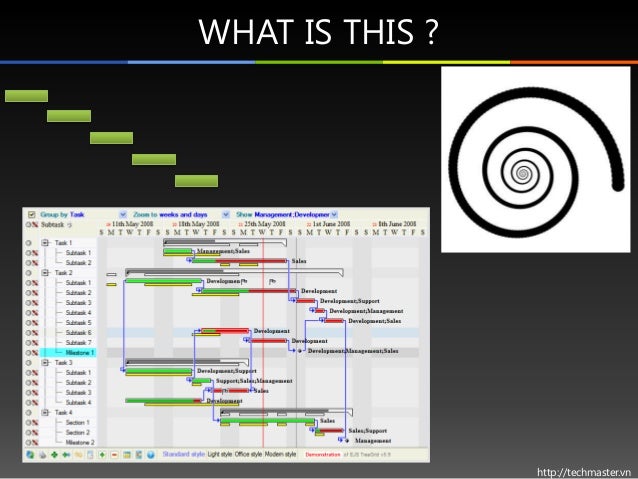Collapse the Task 2 tree node

(45, 273)
